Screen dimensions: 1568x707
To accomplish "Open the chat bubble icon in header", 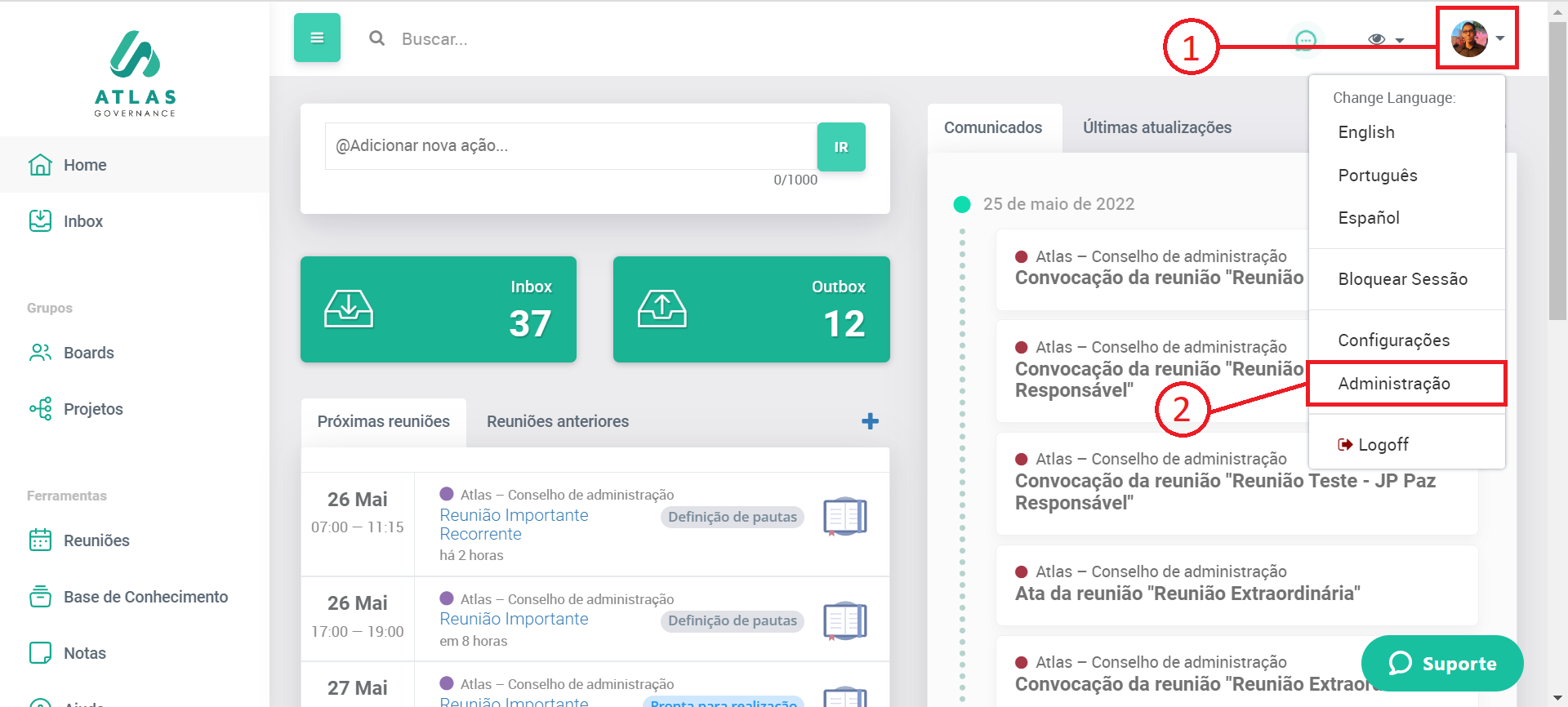I will (1306, 39).
